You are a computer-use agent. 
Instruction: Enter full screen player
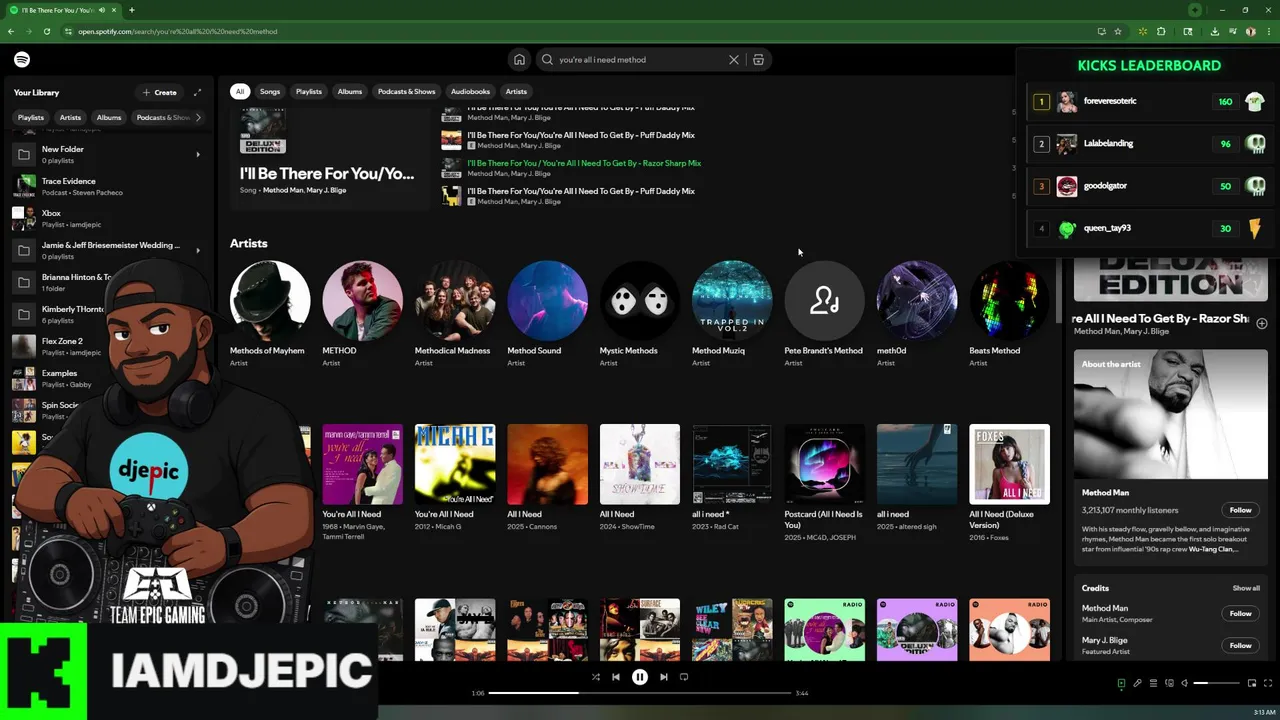[1267, 683]
